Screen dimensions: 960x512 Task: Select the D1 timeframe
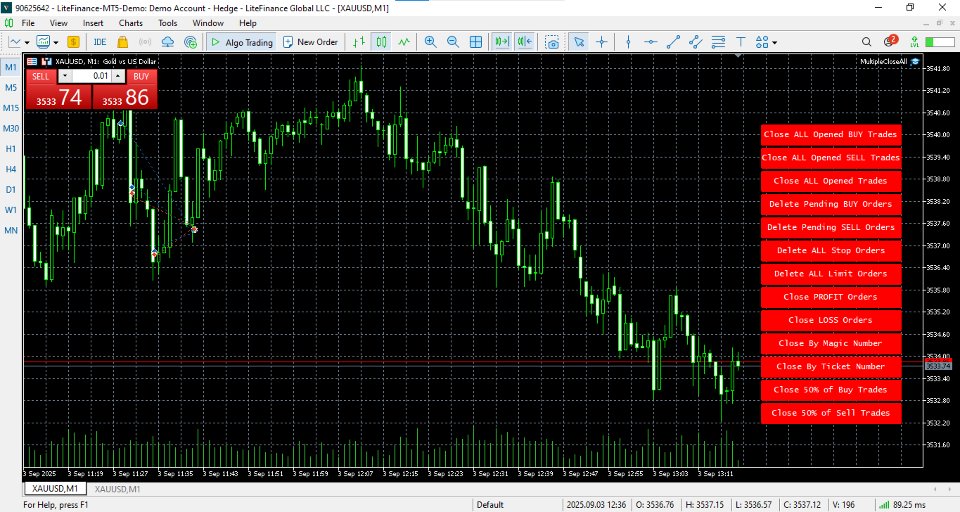point(11,189)
